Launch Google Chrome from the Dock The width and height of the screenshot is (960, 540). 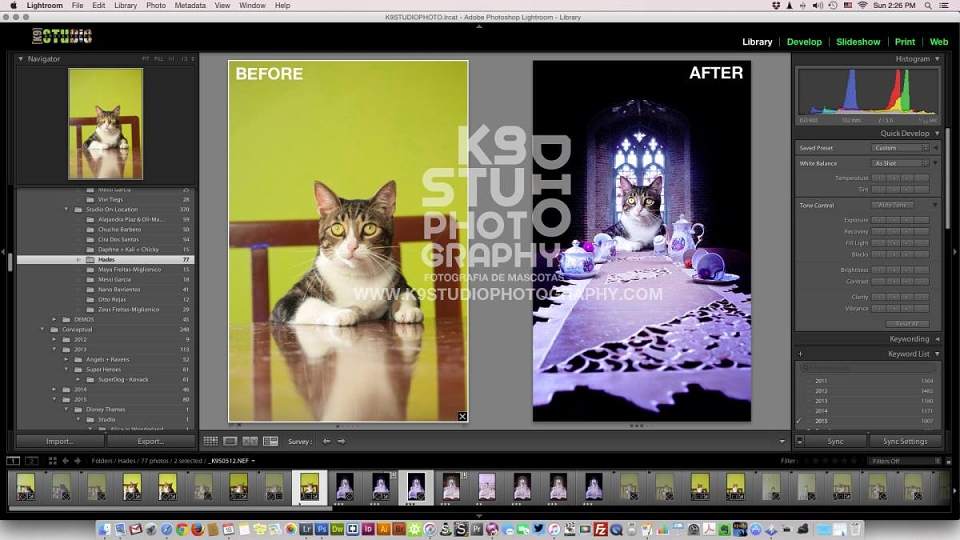pos(182,529)
